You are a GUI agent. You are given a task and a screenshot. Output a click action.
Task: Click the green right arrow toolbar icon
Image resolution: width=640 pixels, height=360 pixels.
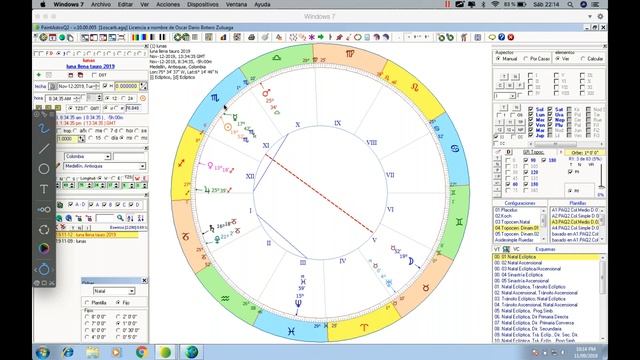click(321, 37)
